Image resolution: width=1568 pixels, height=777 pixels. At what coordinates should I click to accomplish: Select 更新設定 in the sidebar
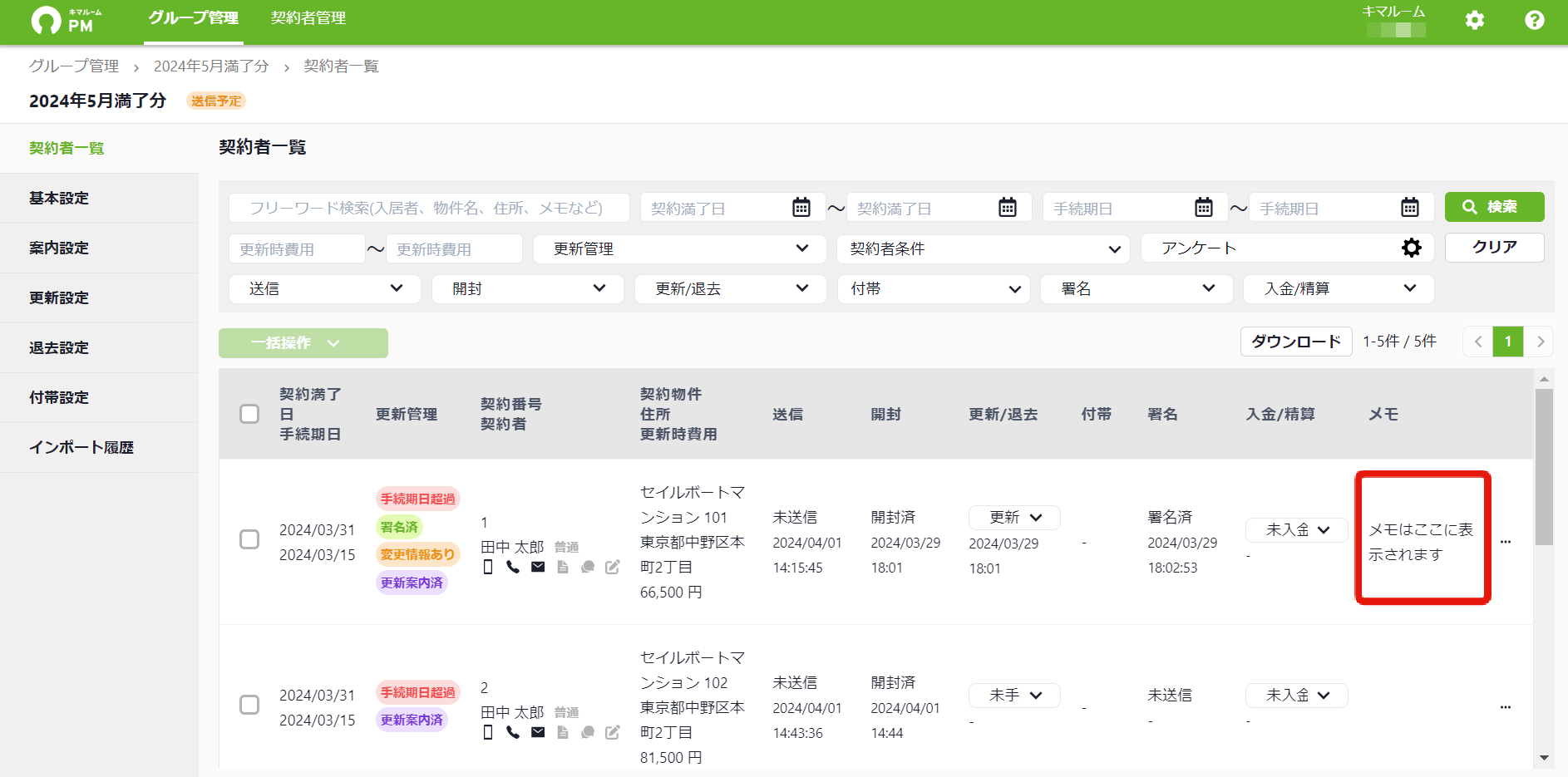[x=99, y=298]
